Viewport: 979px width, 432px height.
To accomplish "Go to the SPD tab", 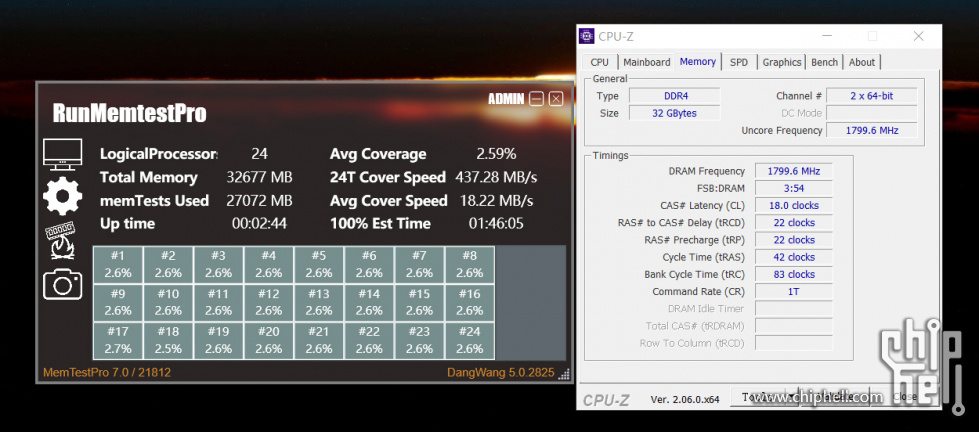I will (739, 62).
